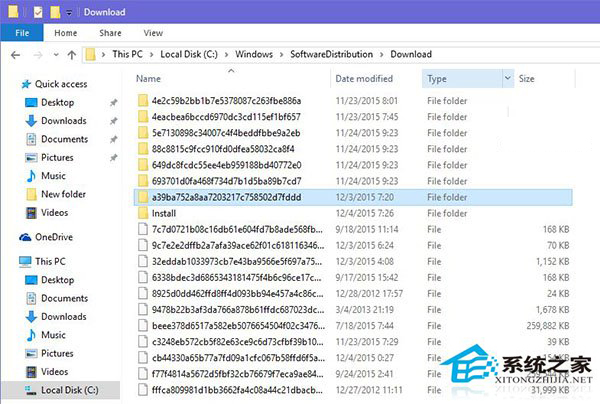Viewport: 600px width, 404px height.
Task: Open Pictures under Quick access
Action: (57, 158)
